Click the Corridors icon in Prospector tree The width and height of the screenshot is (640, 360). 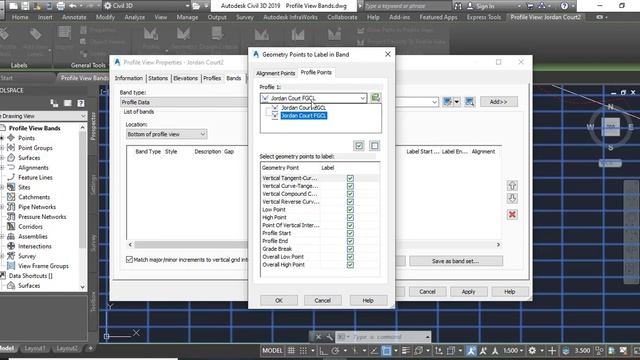11,226
